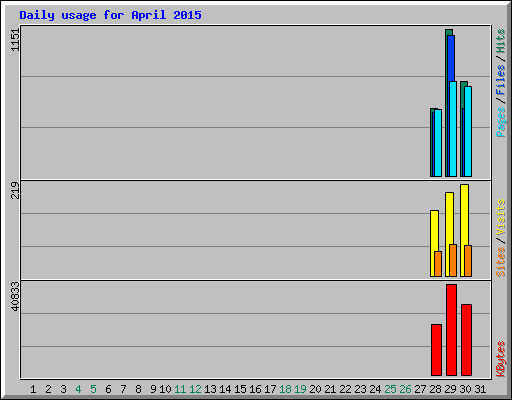
Task: Click the Files legend label
Action: click(x=501, y=79)
